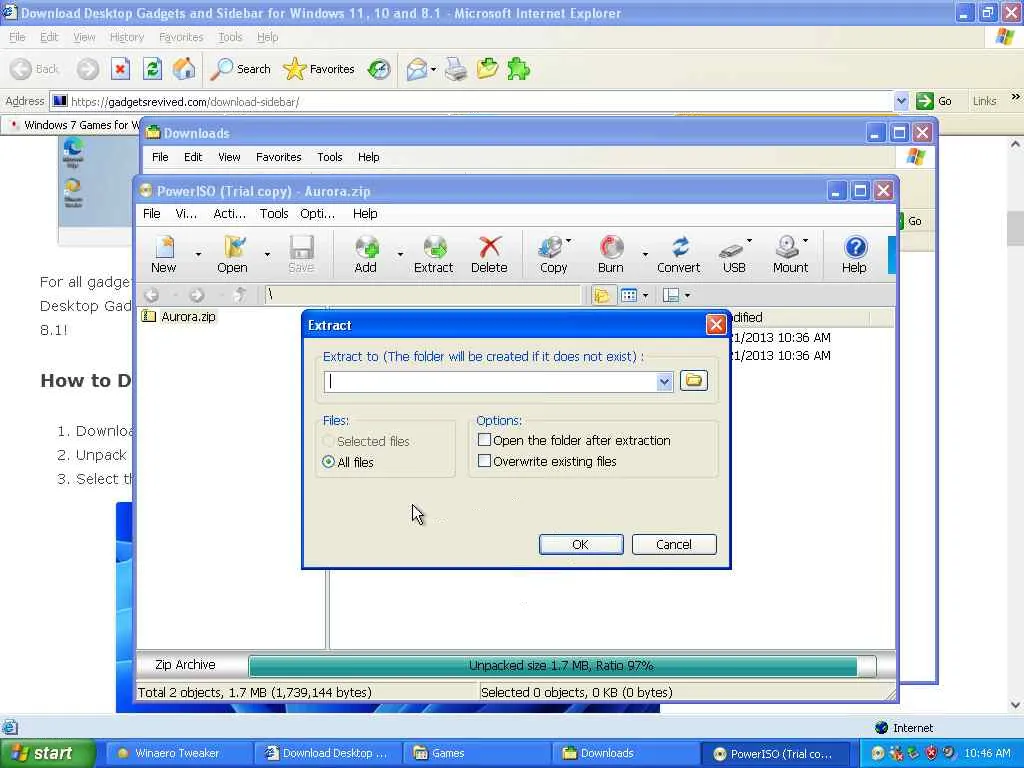Click the IE page scrollbar down arrow

pos(1015,705)
